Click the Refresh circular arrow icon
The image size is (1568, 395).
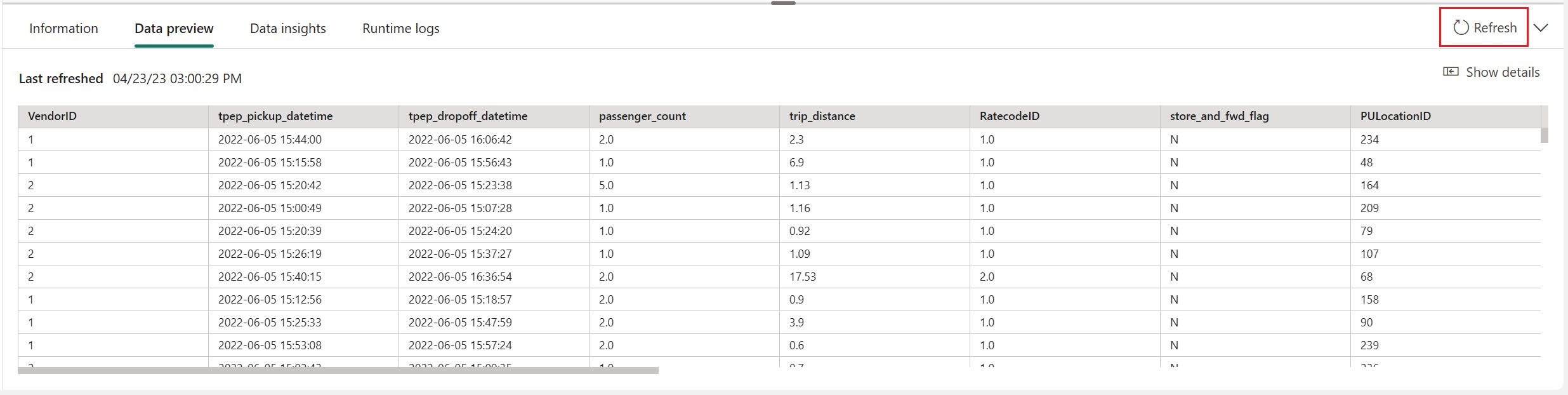(x=1461, y=27)
